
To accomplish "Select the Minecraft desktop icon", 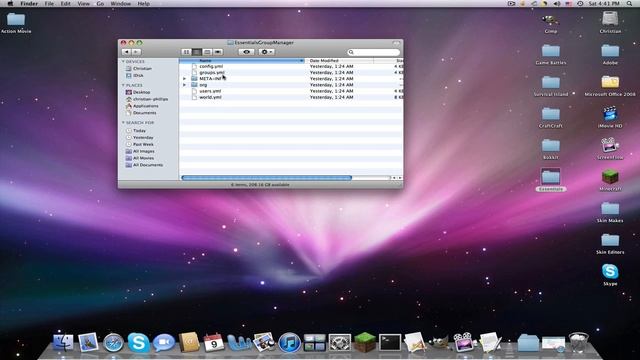I will point(610,180).
